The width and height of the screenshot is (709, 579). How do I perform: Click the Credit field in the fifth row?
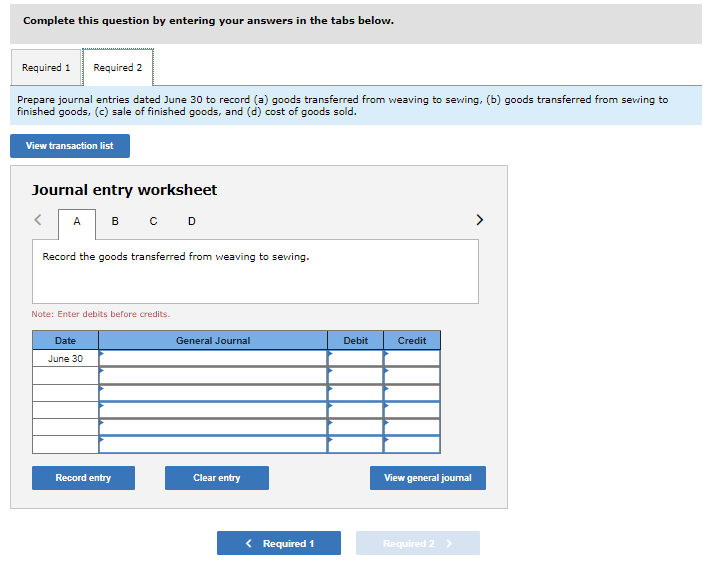pos(412,427)
